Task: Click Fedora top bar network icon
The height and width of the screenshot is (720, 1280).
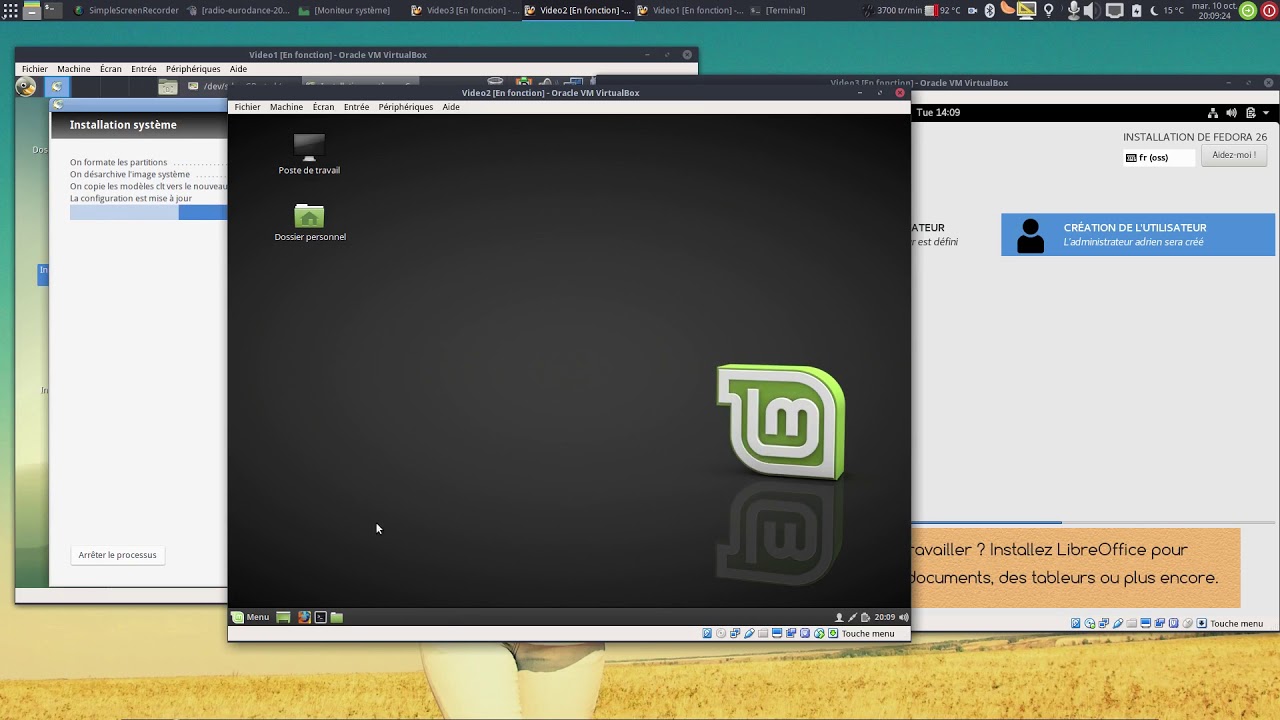Action: [x=1212, y=113]
